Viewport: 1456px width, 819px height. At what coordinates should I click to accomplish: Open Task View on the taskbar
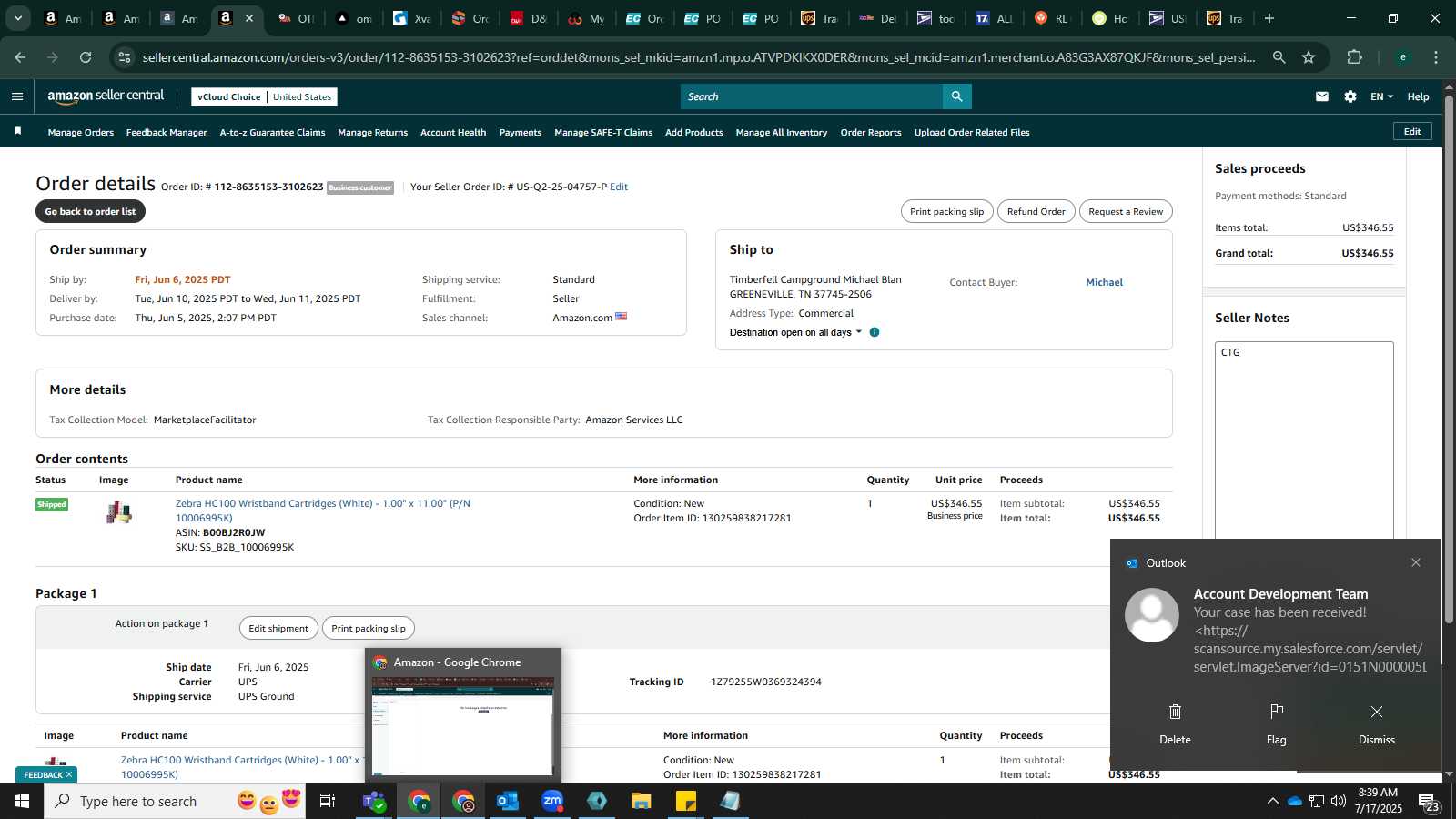[x=328, y=801]
